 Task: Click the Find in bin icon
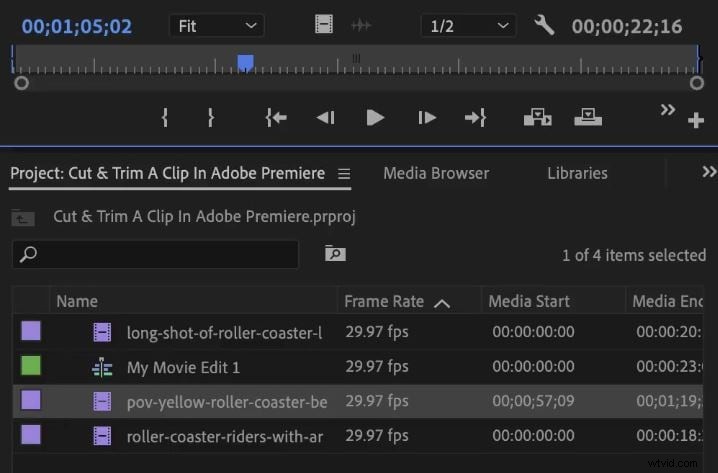click(x=335, y=253)
